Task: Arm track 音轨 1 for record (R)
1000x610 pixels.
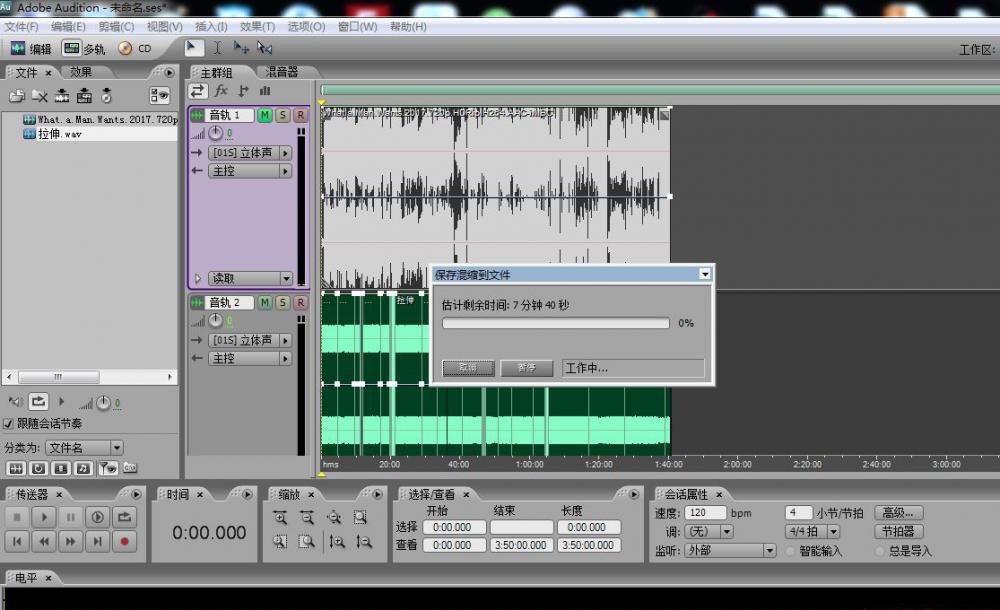Action: pos(300,115)
